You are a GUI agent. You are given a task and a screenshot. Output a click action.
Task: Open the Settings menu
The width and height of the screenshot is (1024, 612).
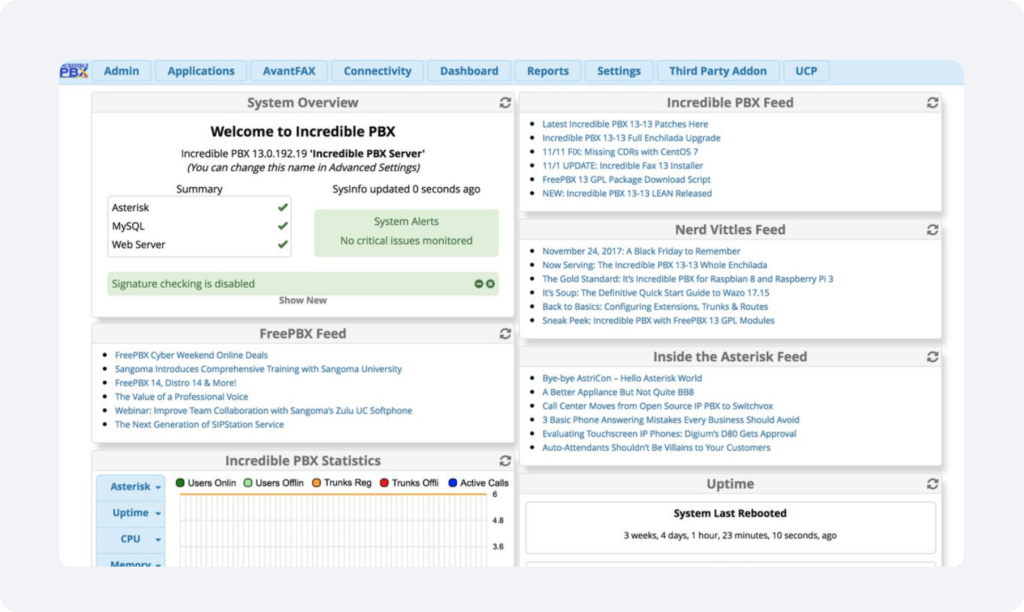point(618,71)
